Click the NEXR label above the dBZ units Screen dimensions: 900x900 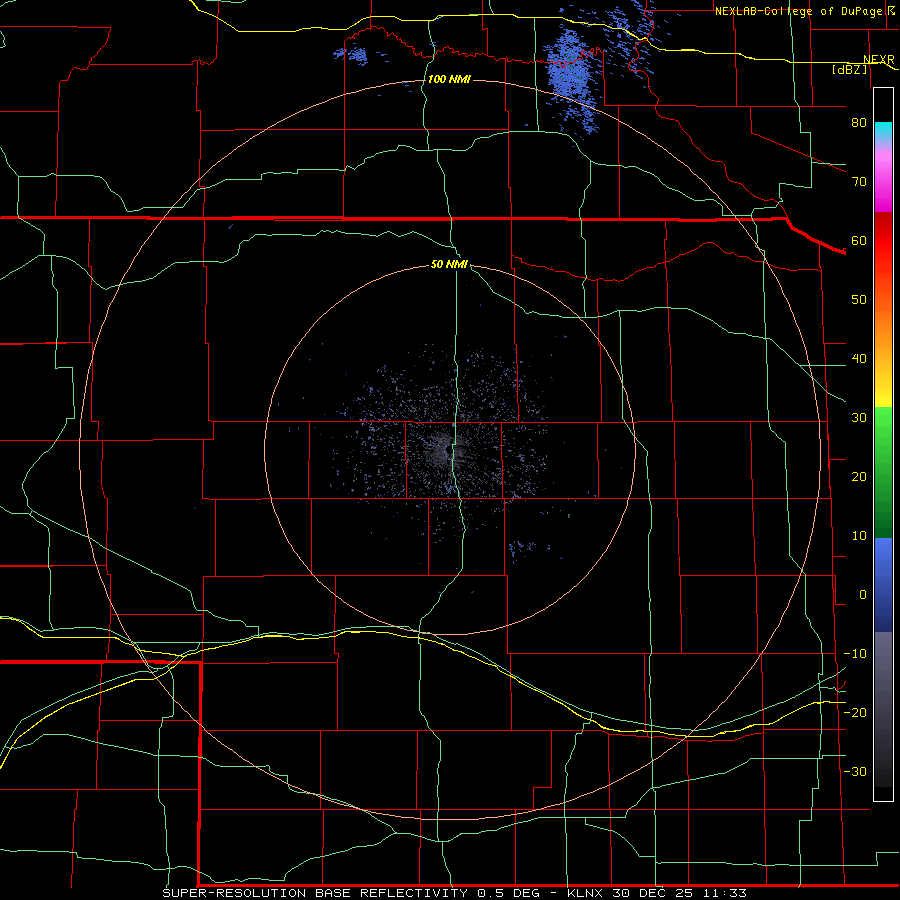(x=879, y=60)
